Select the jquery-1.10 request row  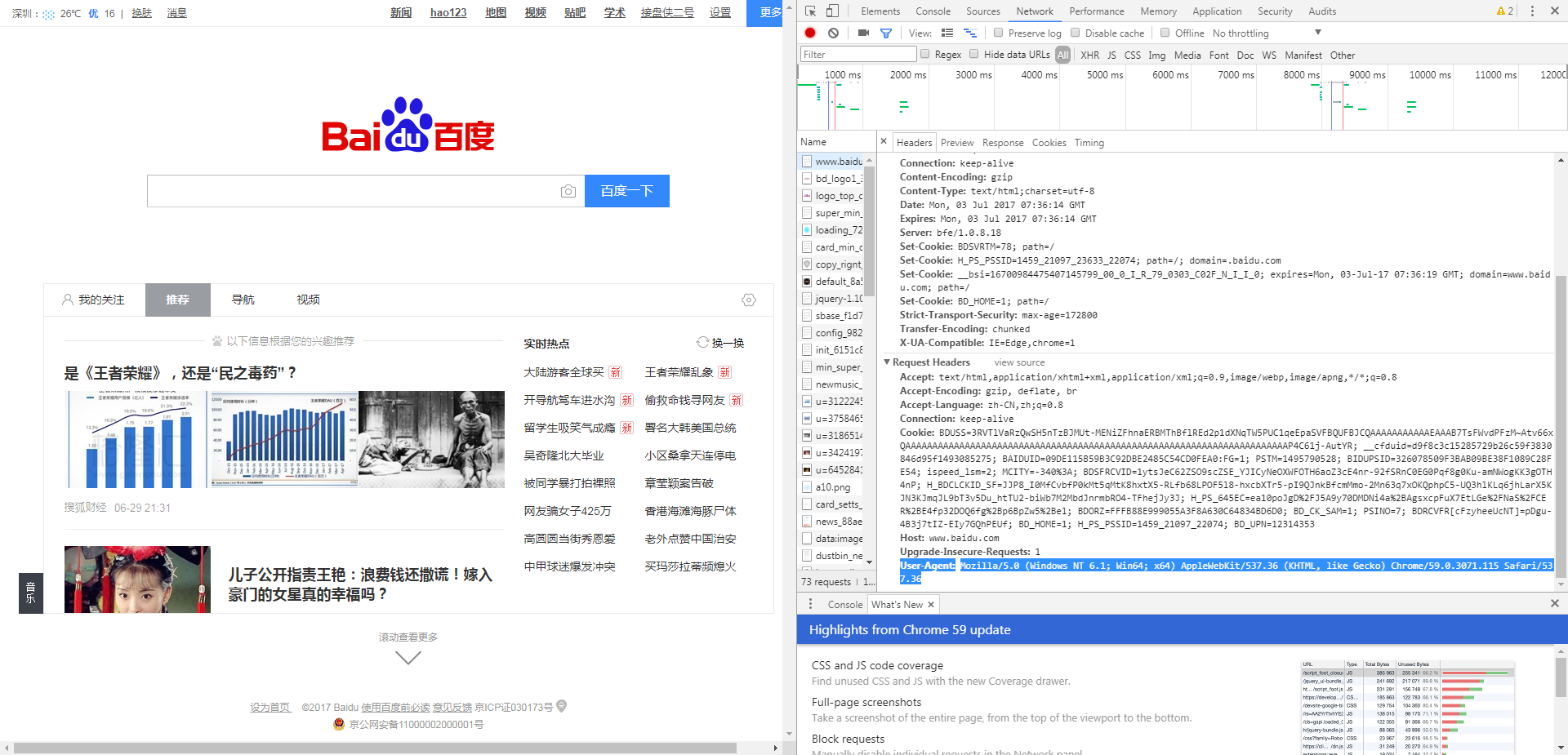pos(832,299)
